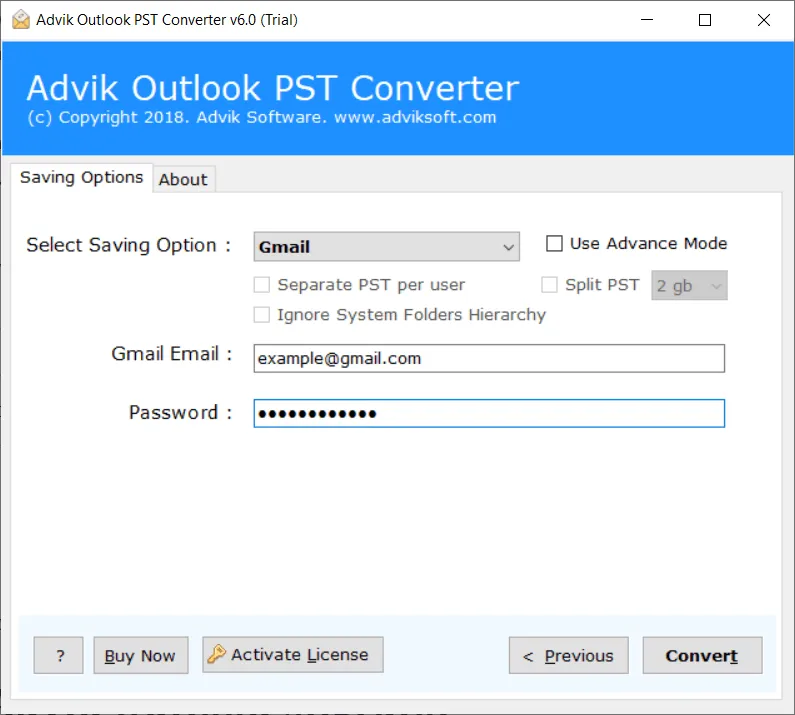Image resolution: width=795 pixels, height=715 pixels.
Task: Click the 'Password :' label text
Action: tap(180, 412)
